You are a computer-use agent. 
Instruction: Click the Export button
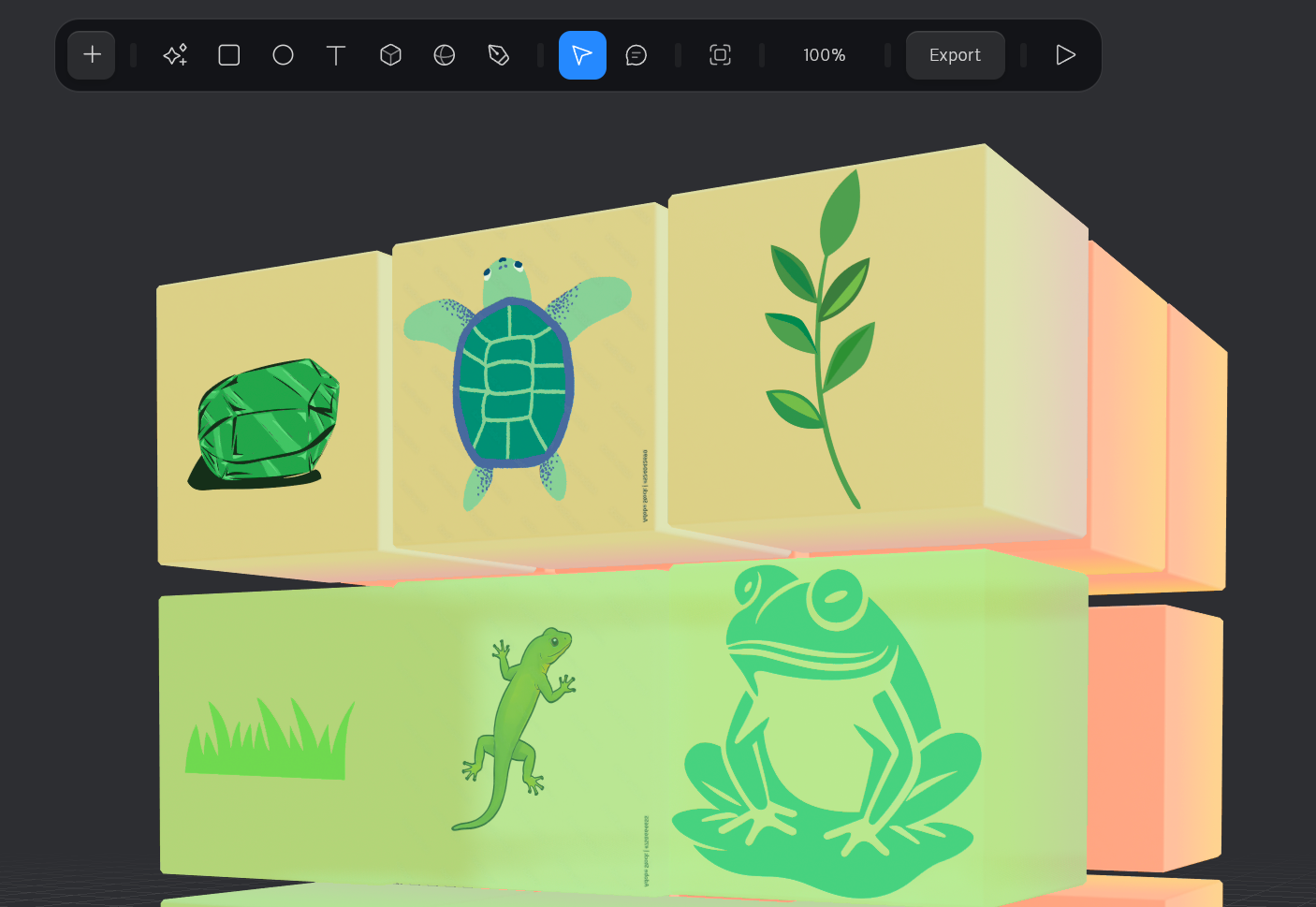coord(955,54)
